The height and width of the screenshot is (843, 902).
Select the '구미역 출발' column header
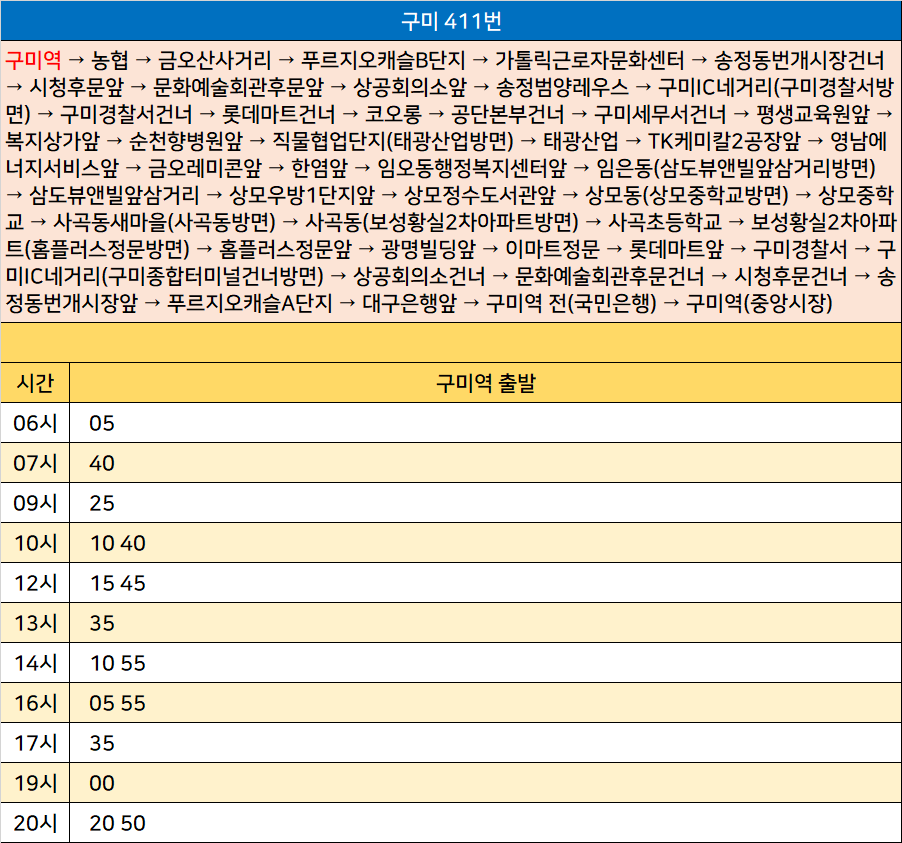click(486, 383)
